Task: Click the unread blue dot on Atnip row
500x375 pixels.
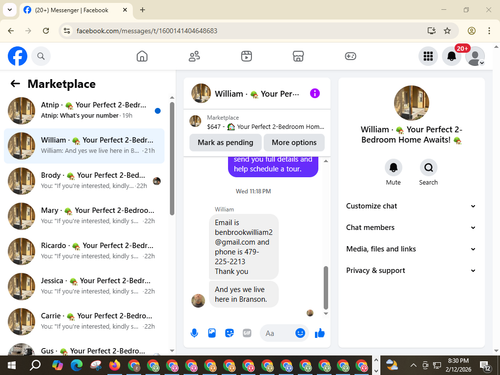Action: point(158,111)
